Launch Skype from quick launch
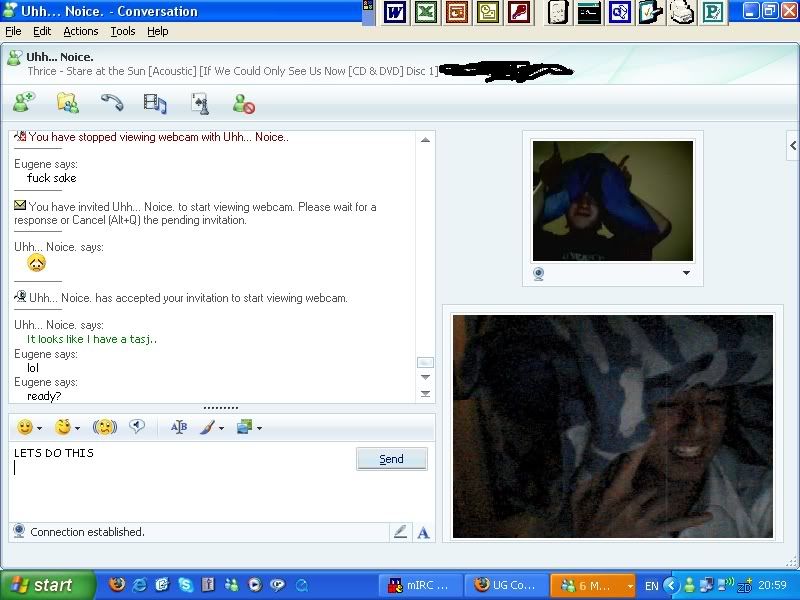This screenshot has height=600, width=800. (x=185, y=585)
